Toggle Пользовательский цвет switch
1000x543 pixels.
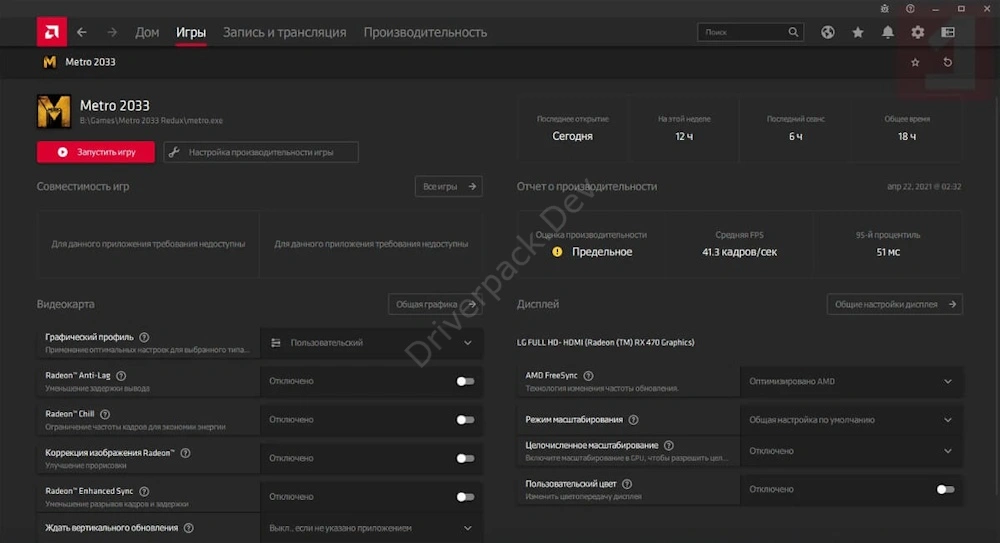(x=945, y=489)
